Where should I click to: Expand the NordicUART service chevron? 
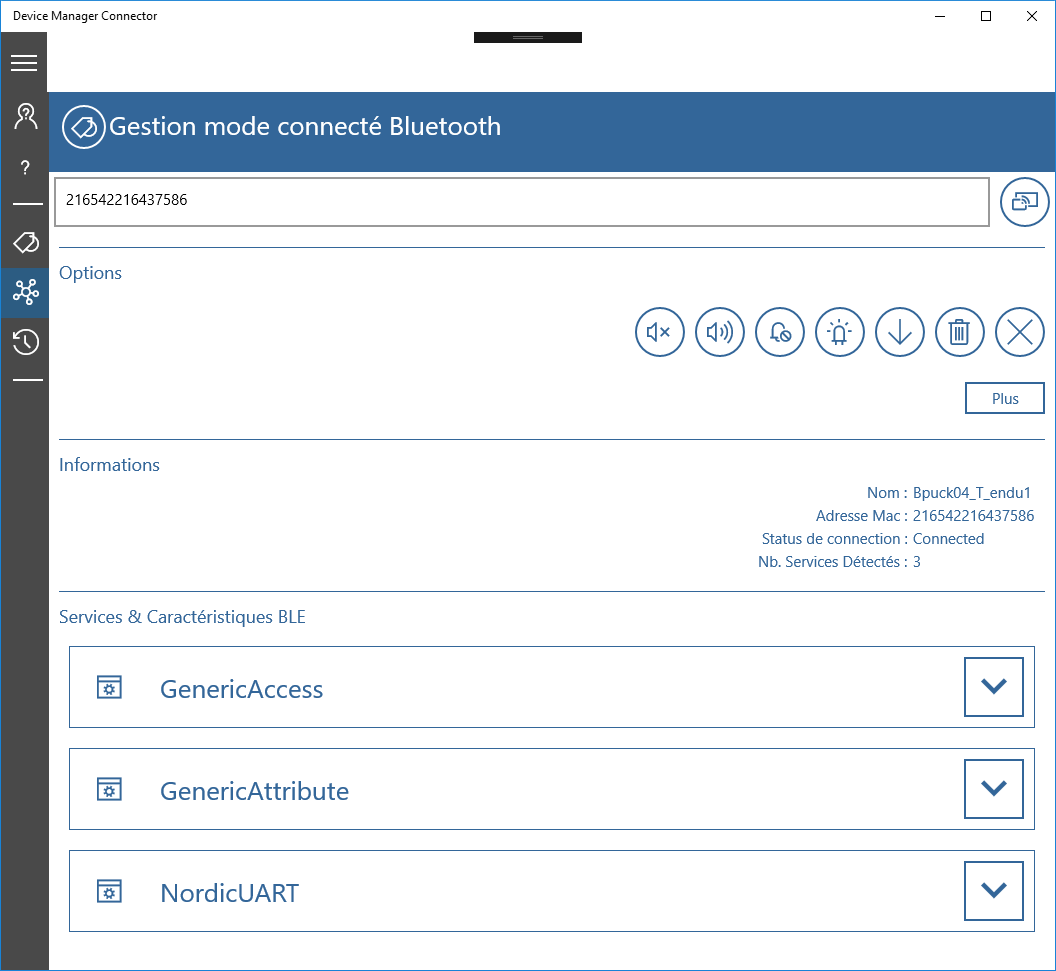(x=993, y=890)
